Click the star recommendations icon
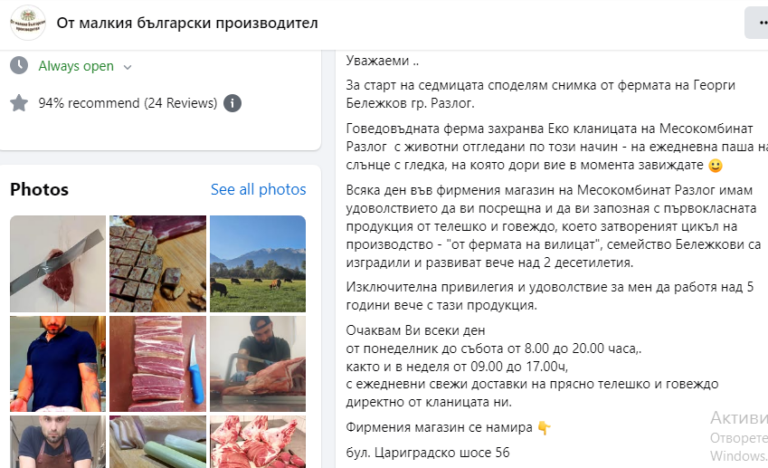The width and height of the screenshot is (768, 468). (x=19, y=103)
